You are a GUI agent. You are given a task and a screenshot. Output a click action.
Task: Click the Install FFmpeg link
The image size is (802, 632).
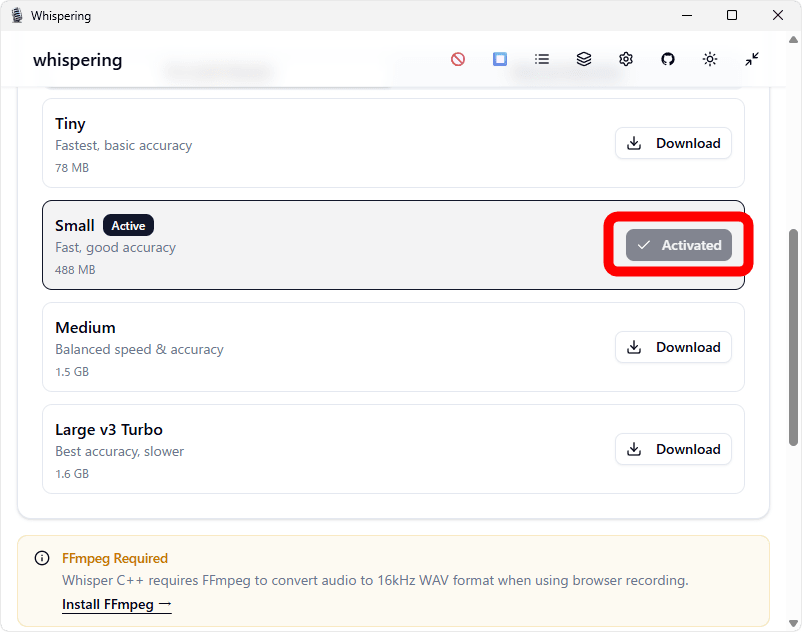116,604
